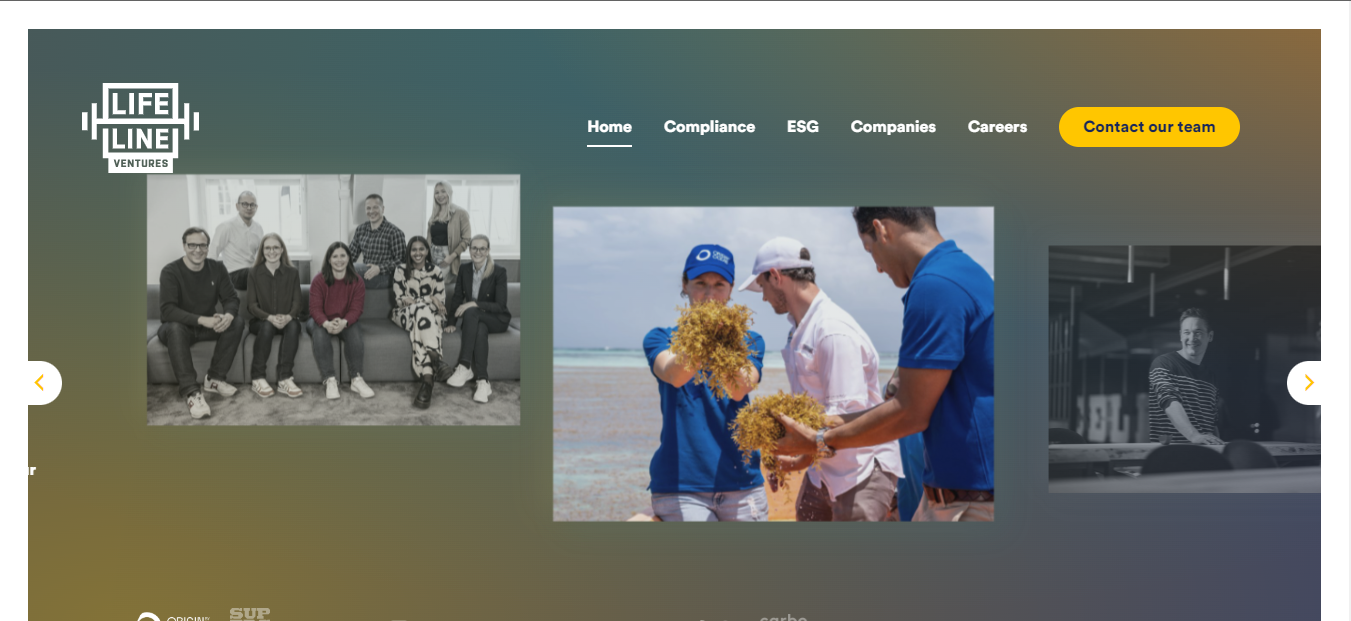Open the Companies page
The width and height of the screenshot is (1351, 621).
pos(893,127)
